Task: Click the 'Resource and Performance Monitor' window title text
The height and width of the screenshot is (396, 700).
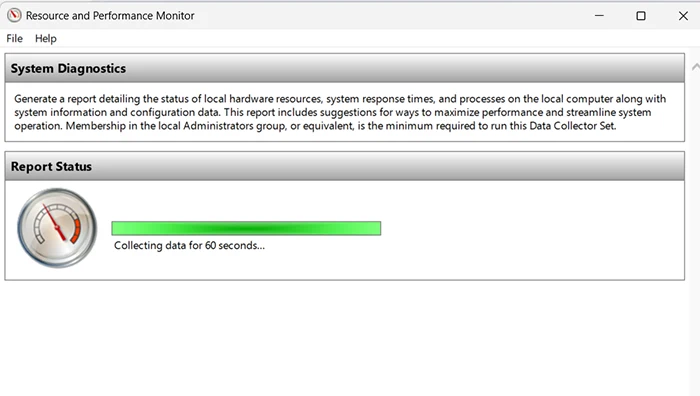Action: [x=110, y=16]
